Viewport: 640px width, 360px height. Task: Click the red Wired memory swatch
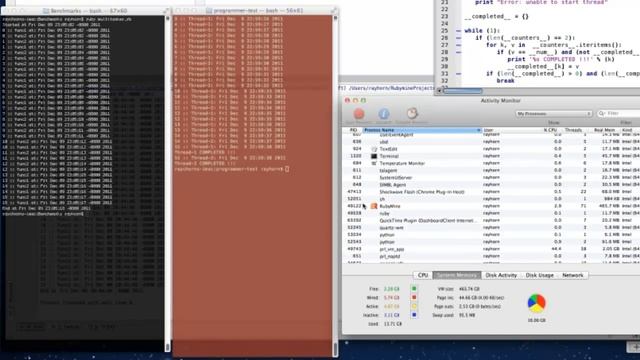point(414,298)
